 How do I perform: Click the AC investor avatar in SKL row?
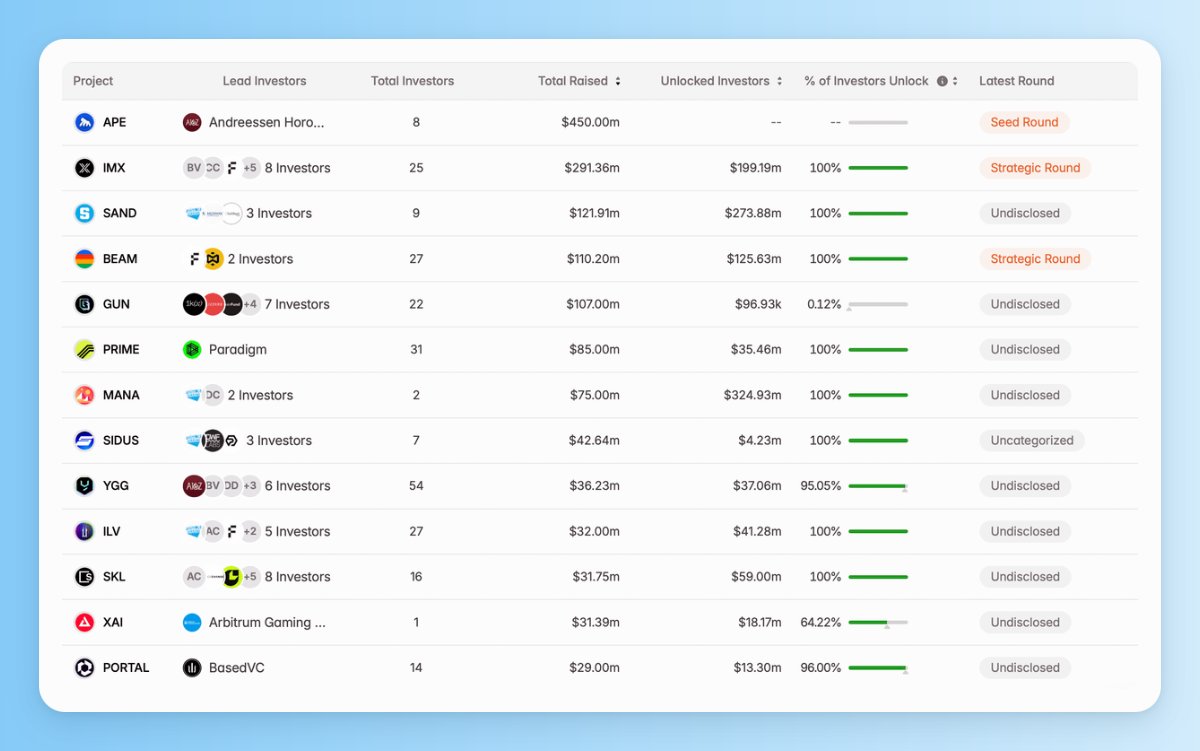(x=194, y=577)
